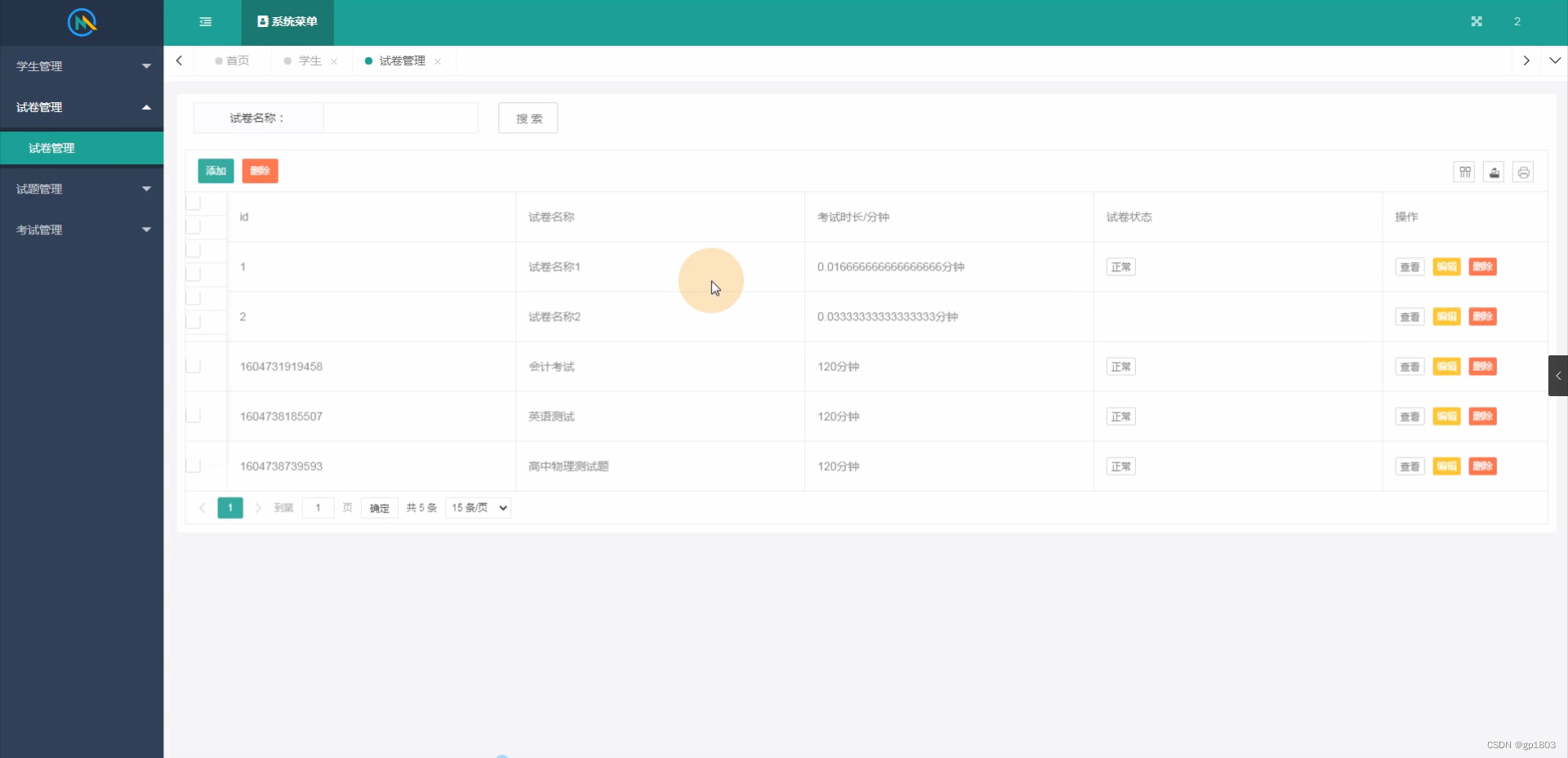The height and width of the screenshot is (758, 1568).
Task: Click the fullscreen icon in the top bar
Action: tap(1477, 21)
